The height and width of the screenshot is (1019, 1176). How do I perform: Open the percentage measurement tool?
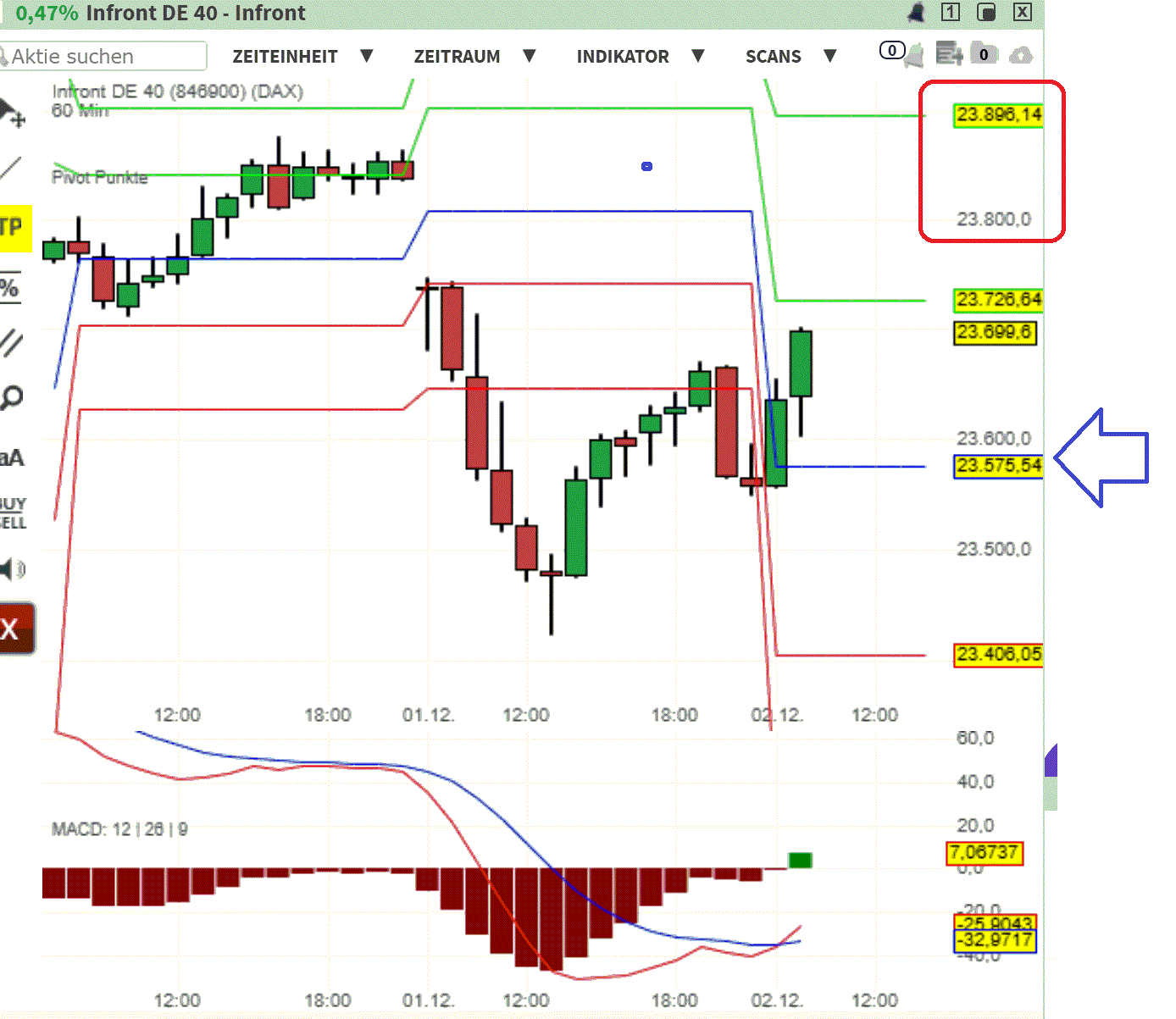pos(9,286)
